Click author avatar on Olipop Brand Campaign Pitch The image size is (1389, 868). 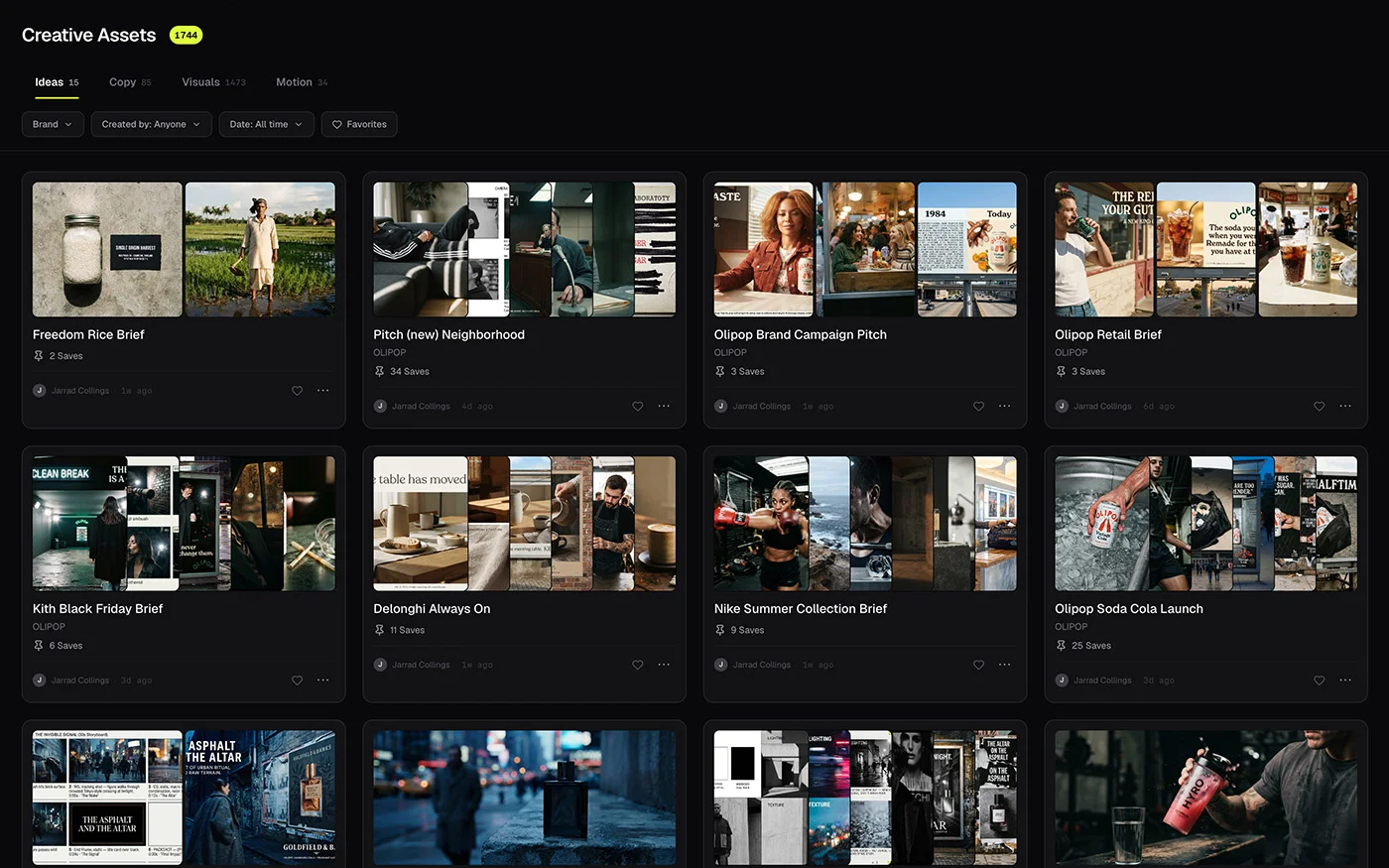point(721,406)
